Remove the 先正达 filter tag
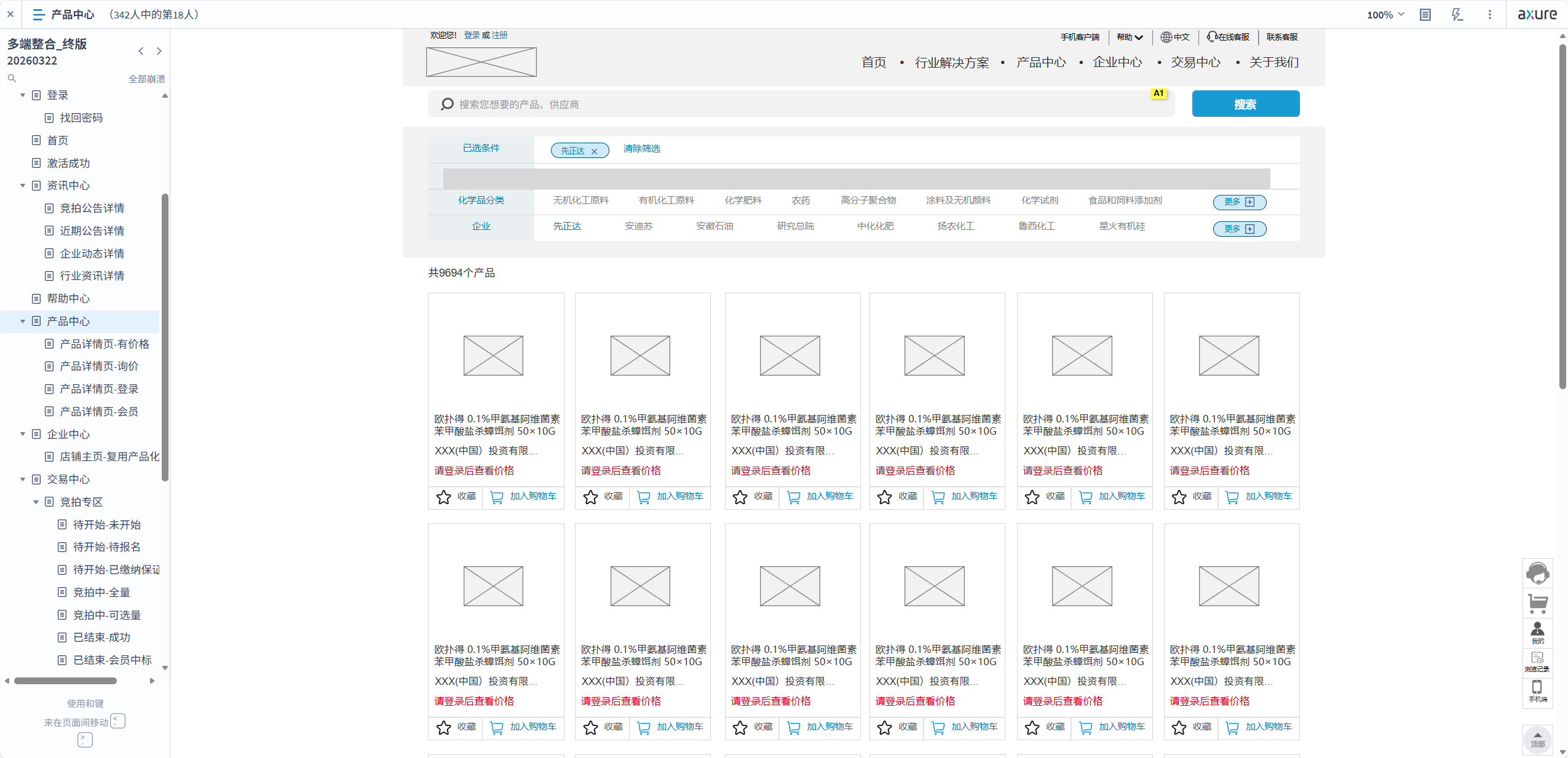 594,151
